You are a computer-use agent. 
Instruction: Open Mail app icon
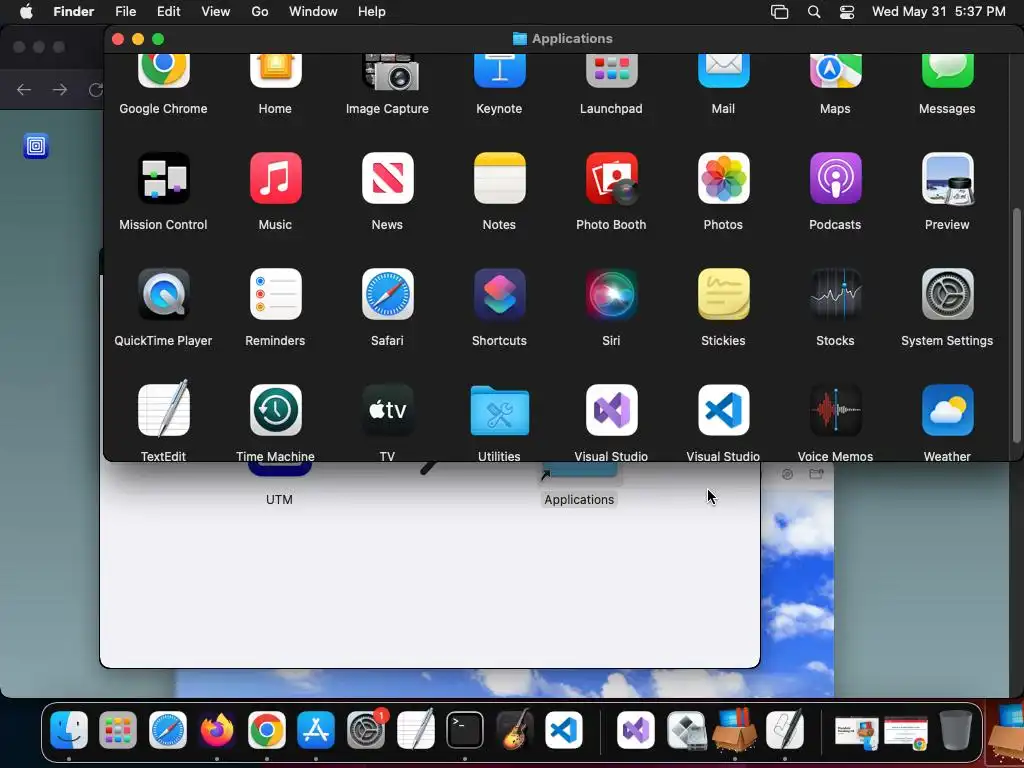coord(723,72)
